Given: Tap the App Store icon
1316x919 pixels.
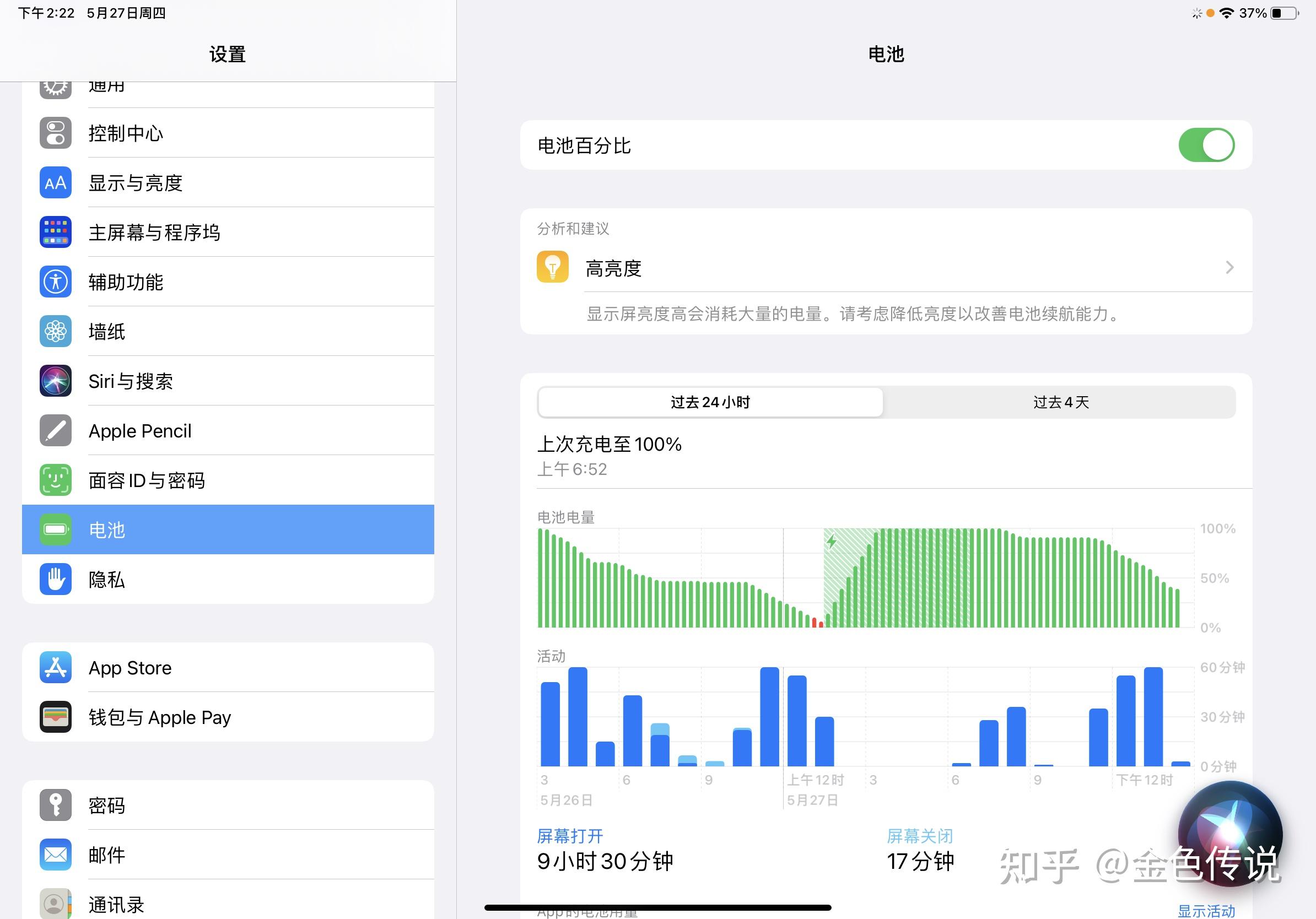Looking at the screenshot, I should pyautogui.click(x=56, y=667).
